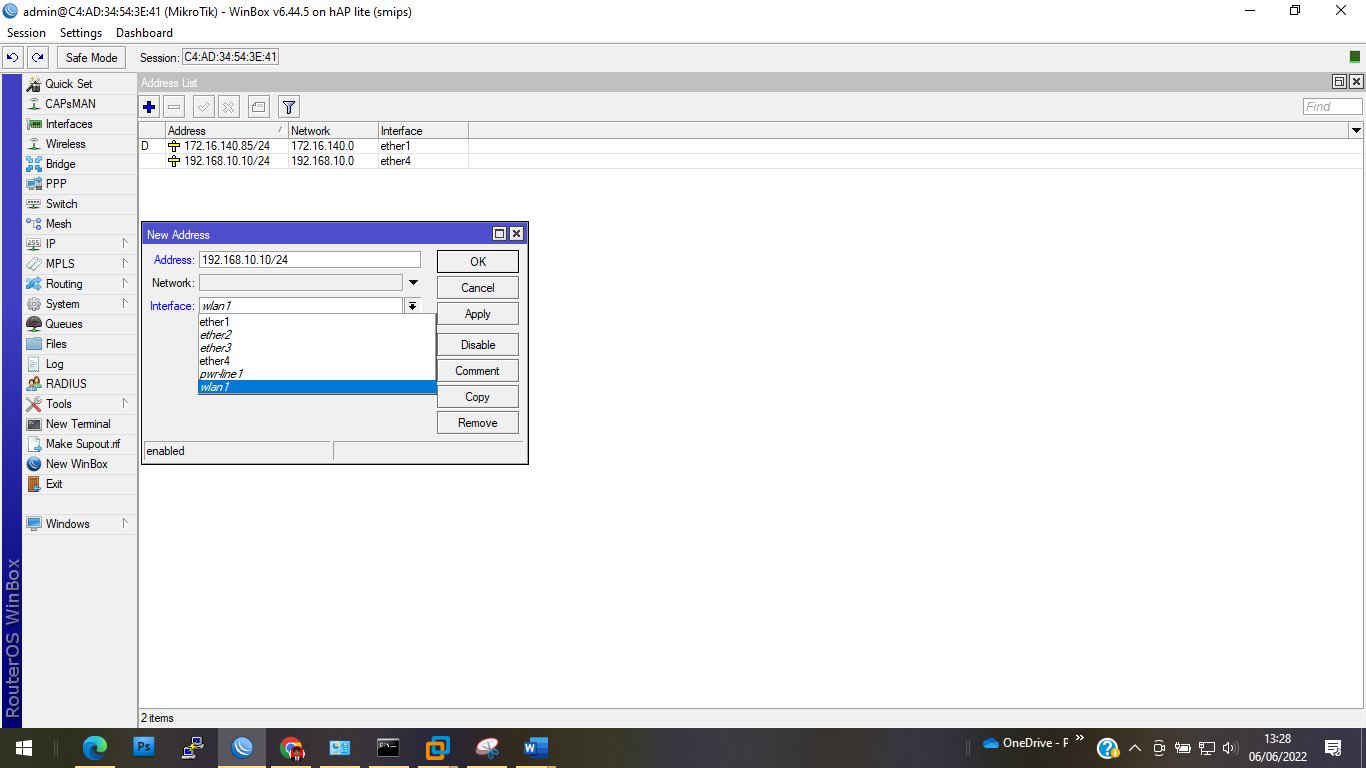Sort by the Network column header

point(333,131)
